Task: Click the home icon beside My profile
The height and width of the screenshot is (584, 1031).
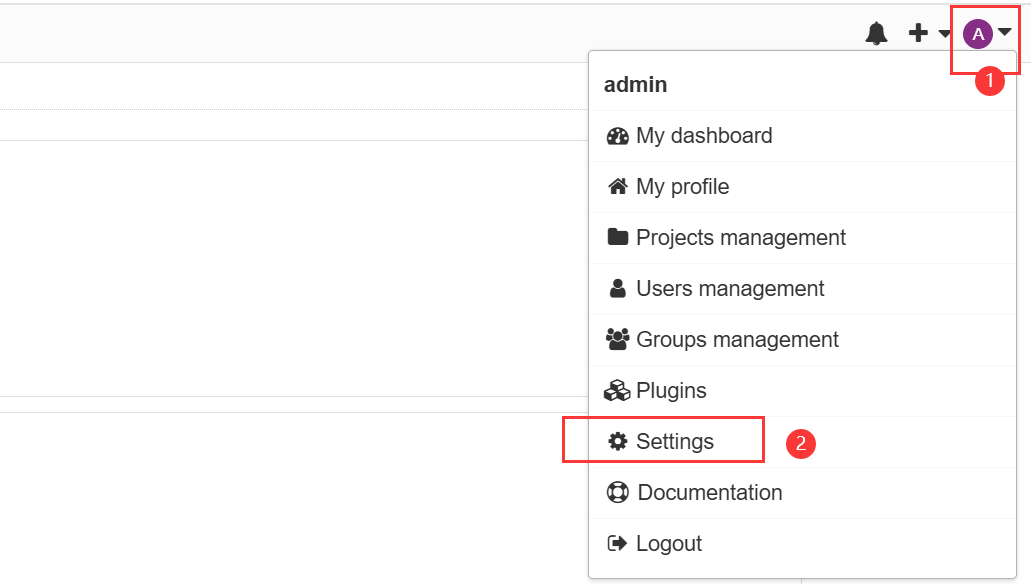Action: (x=617, y=187)
